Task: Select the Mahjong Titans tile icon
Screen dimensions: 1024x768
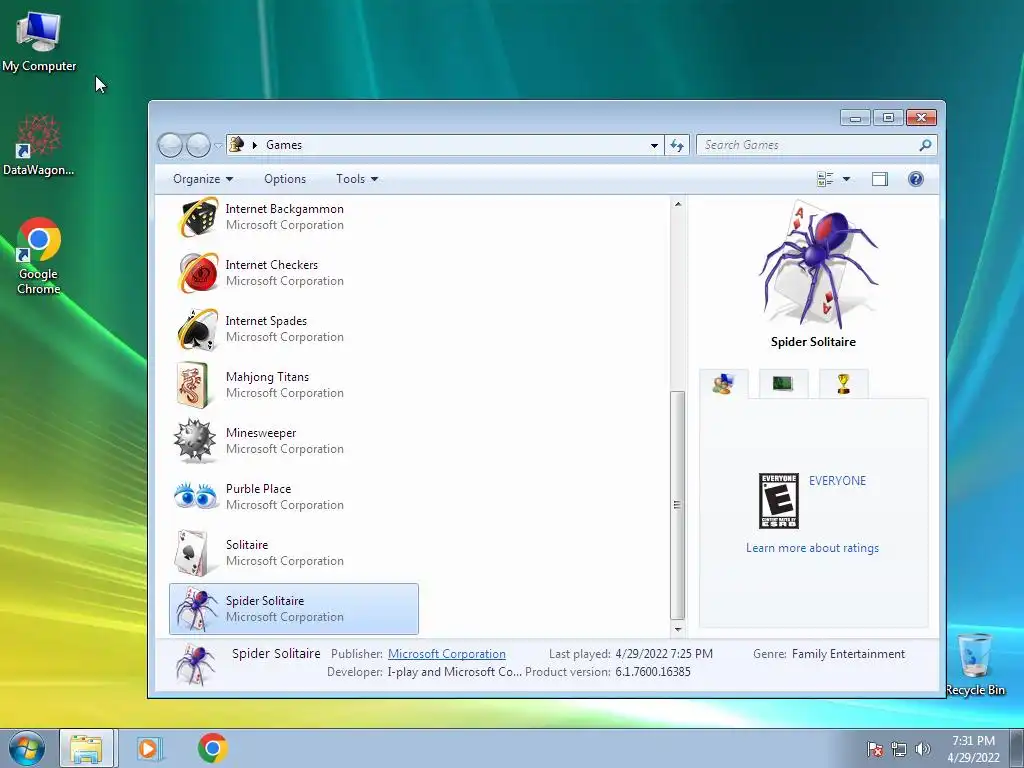Action: [193, 385]
